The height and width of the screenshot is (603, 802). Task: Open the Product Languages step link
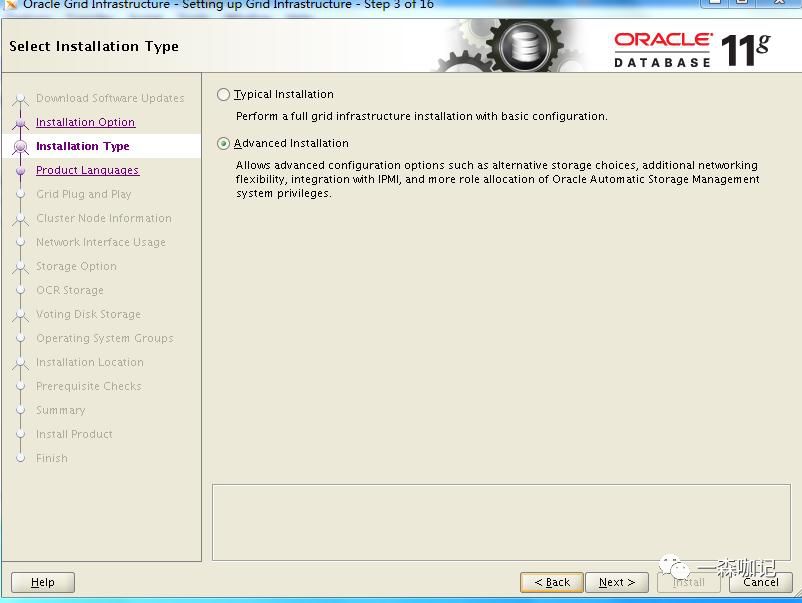coord(87,170)
